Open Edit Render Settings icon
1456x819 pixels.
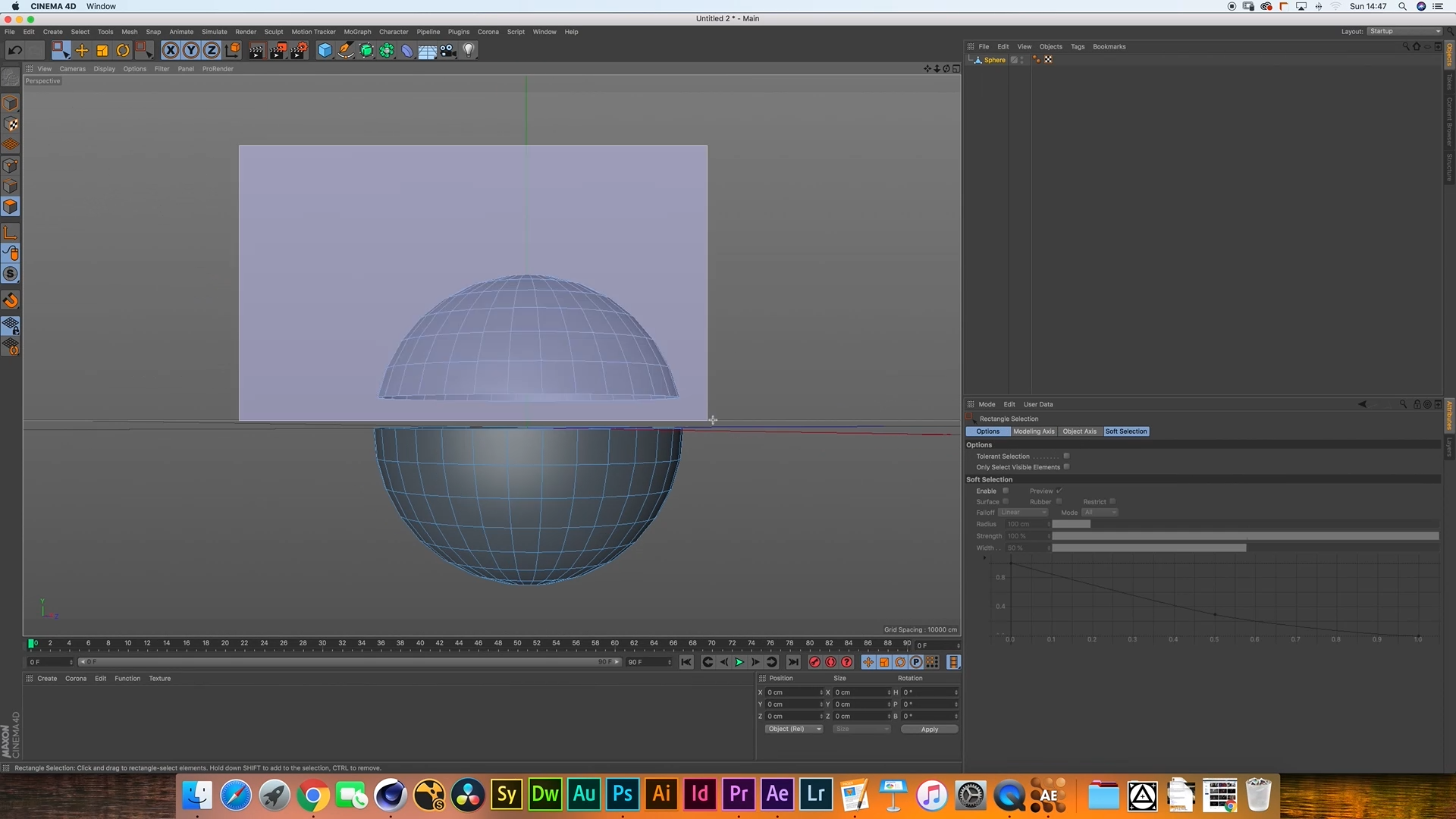(299, 50)
